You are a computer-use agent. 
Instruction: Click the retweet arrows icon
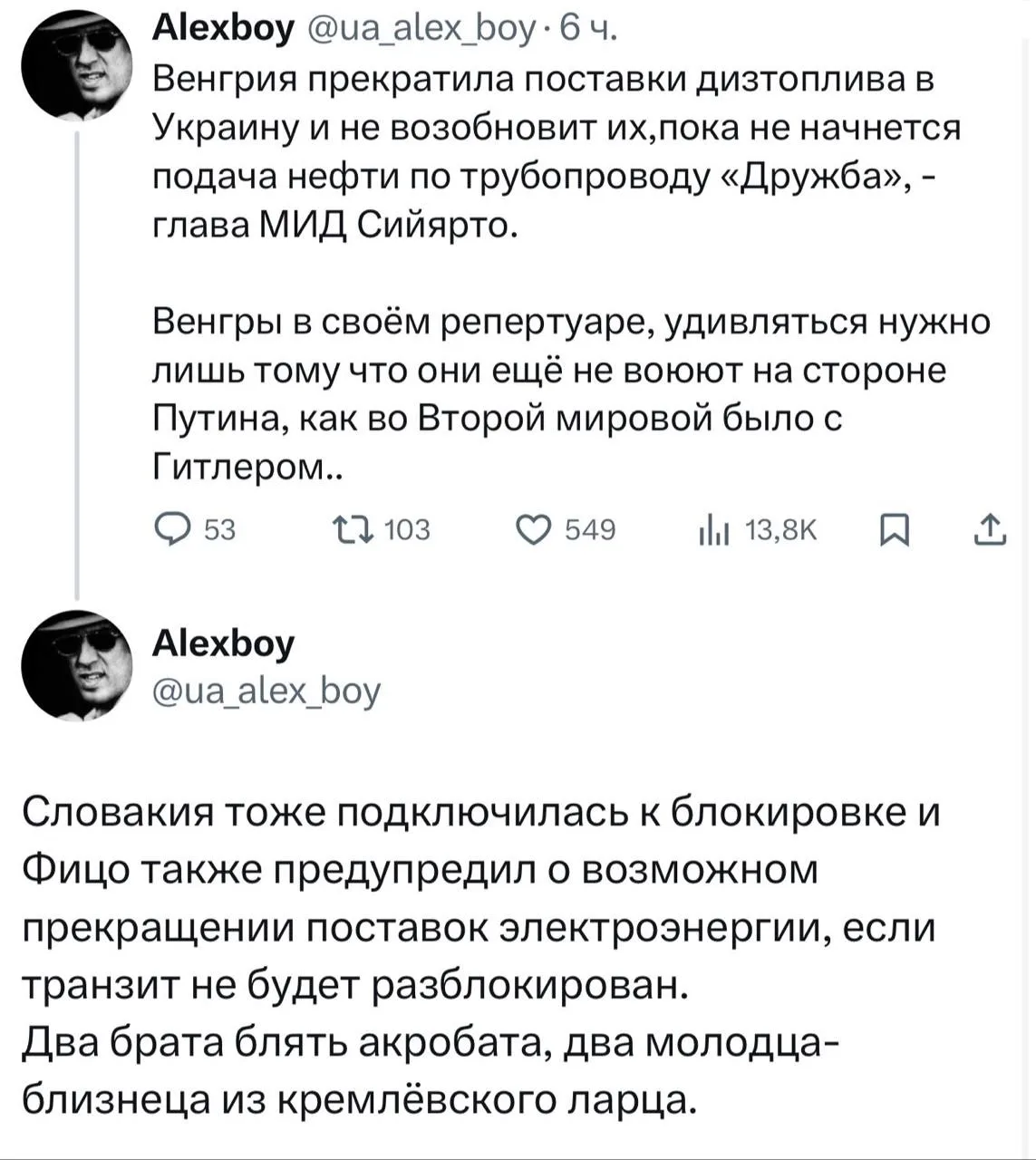(353, 528)
